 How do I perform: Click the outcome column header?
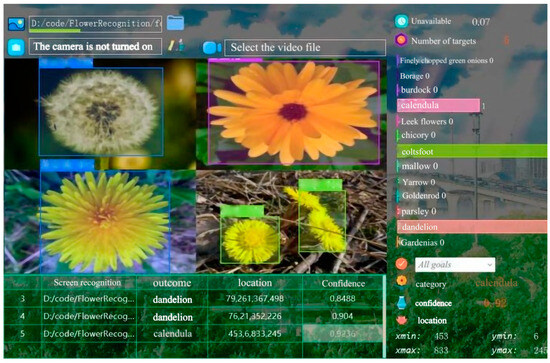pyautogui.click(x=172, y=283)
